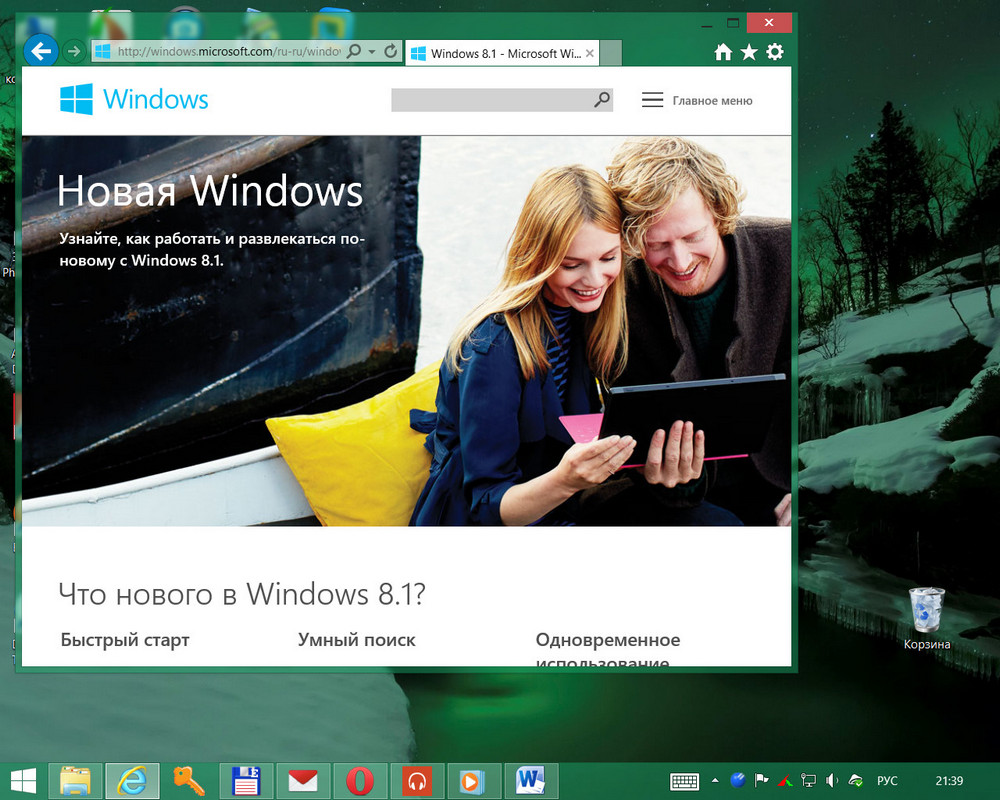Launch Microsoft Word from the taskbar

[x=531, y=781]
